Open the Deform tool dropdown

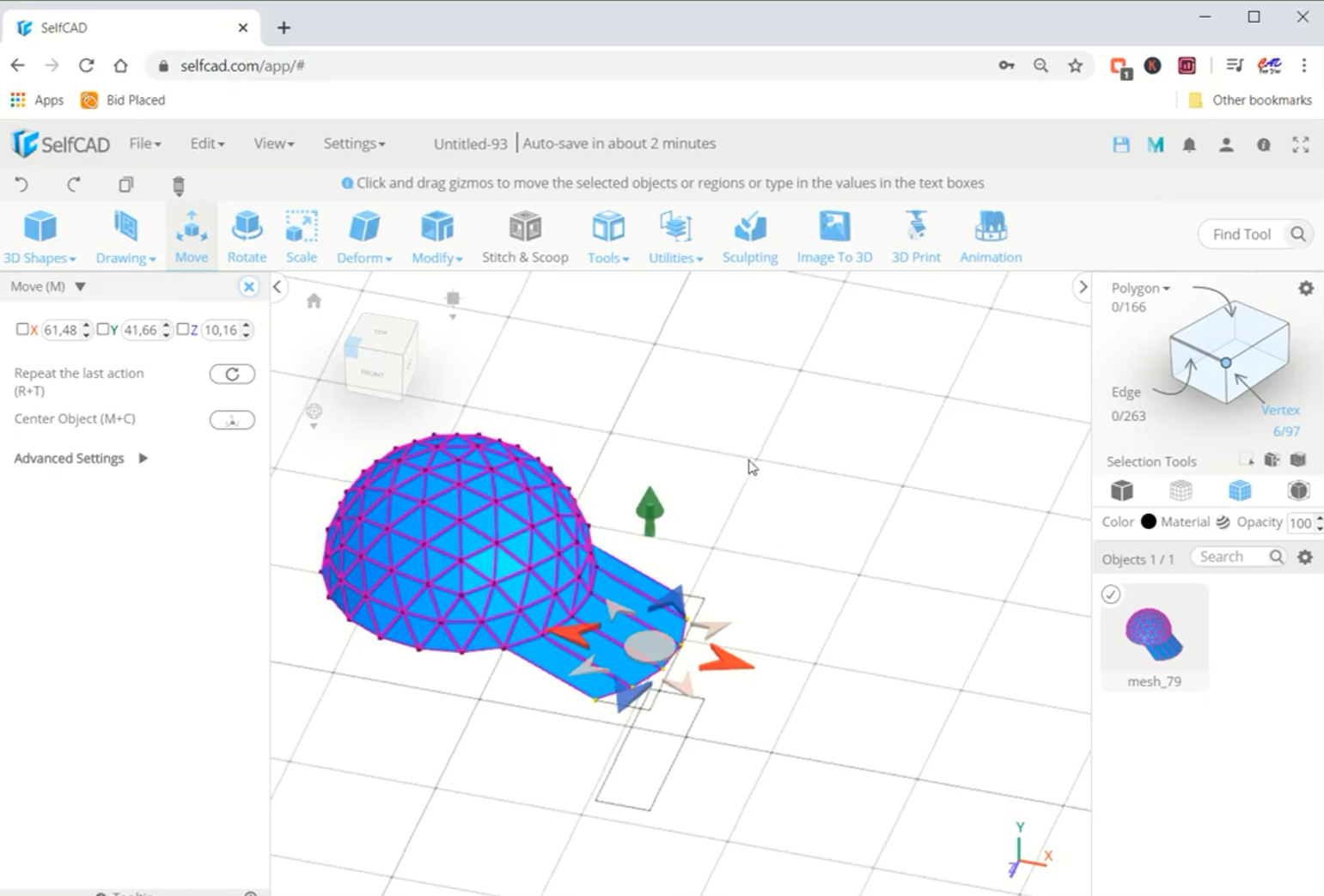(x=364, y=236)
